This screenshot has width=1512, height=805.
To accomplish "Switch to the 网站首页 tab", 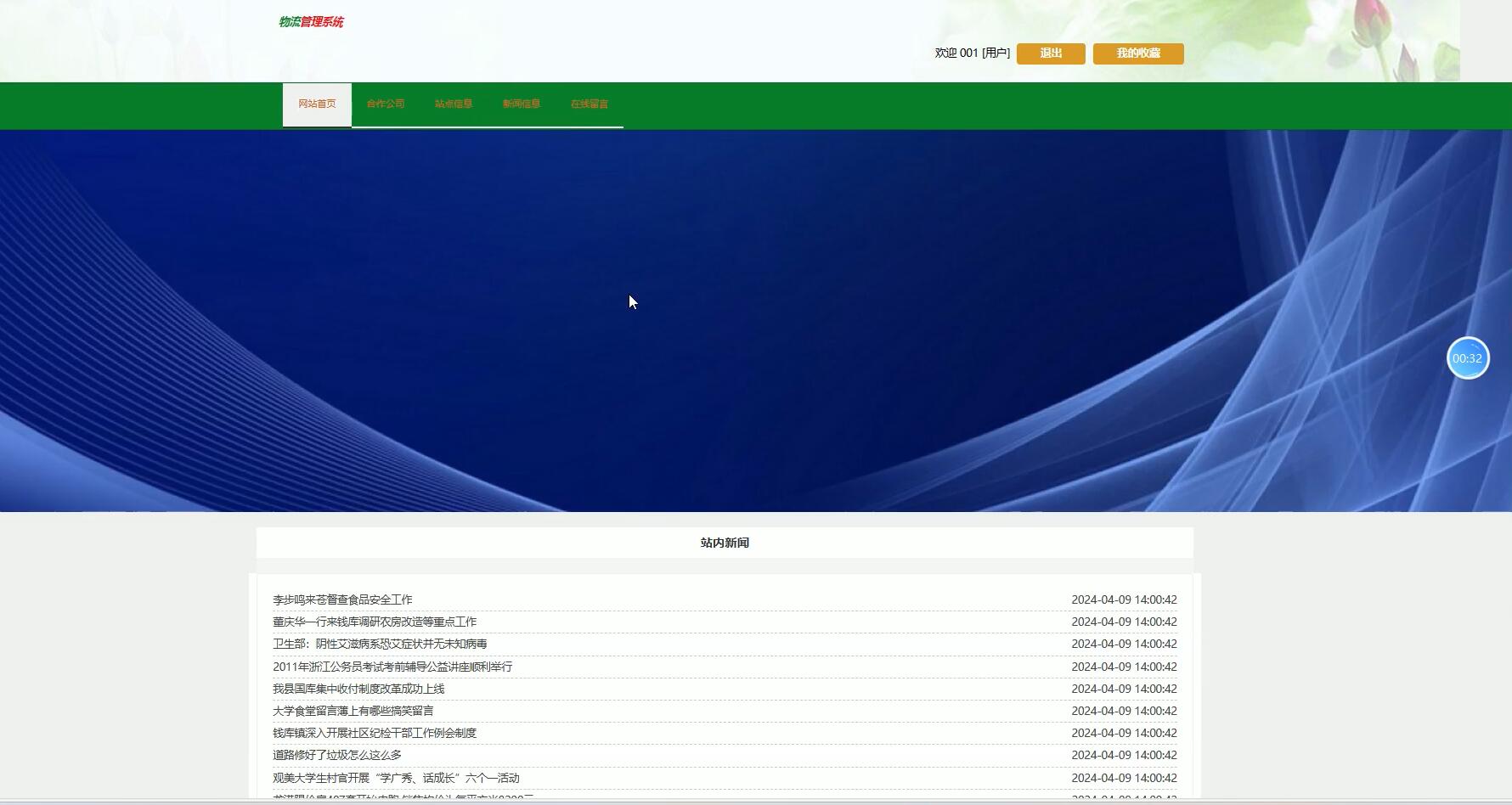I will pyautogui.click(x=316, y=104).
